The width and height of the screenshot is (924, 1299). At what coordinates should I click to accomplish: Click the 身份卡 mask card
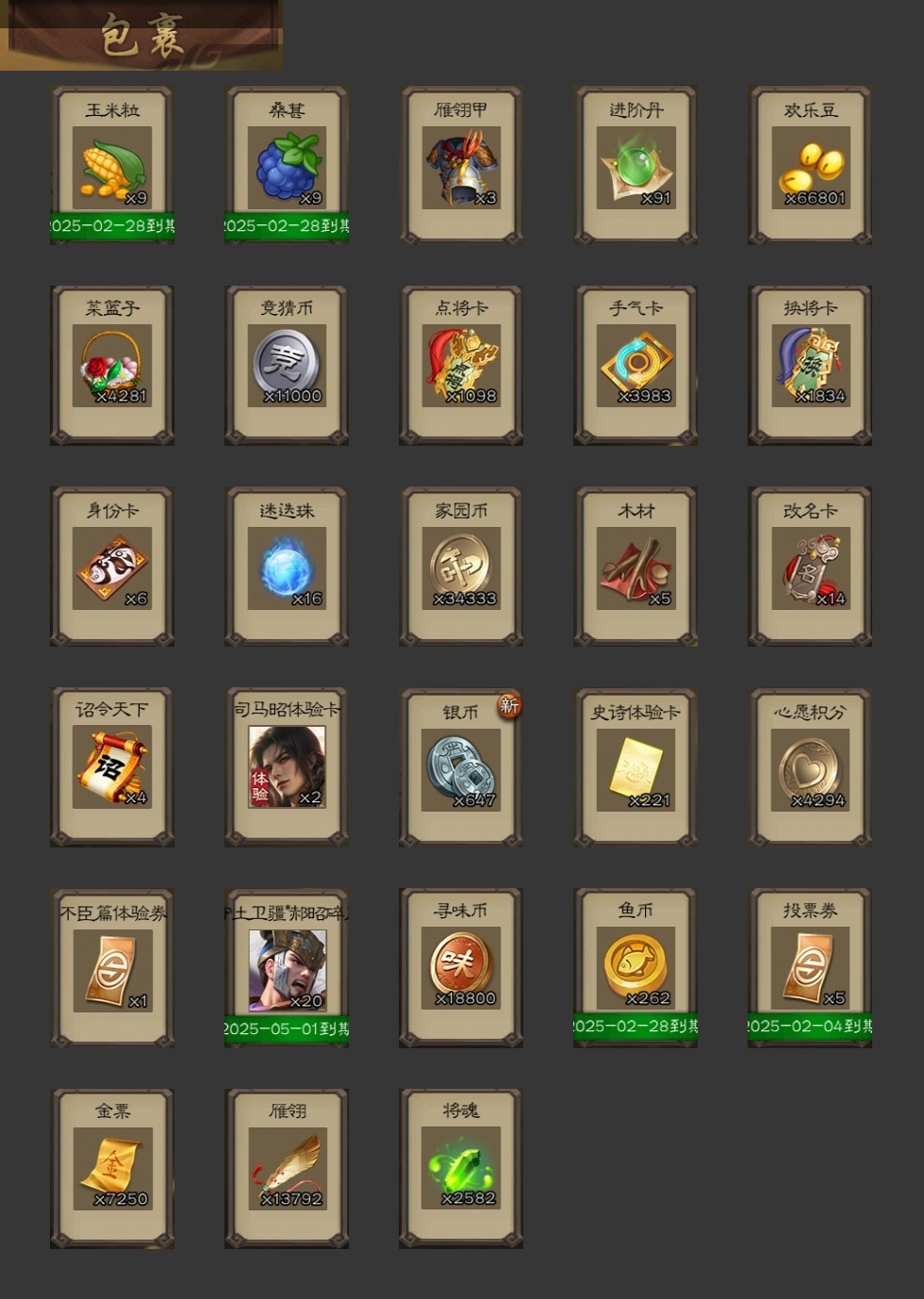[112, 567]
